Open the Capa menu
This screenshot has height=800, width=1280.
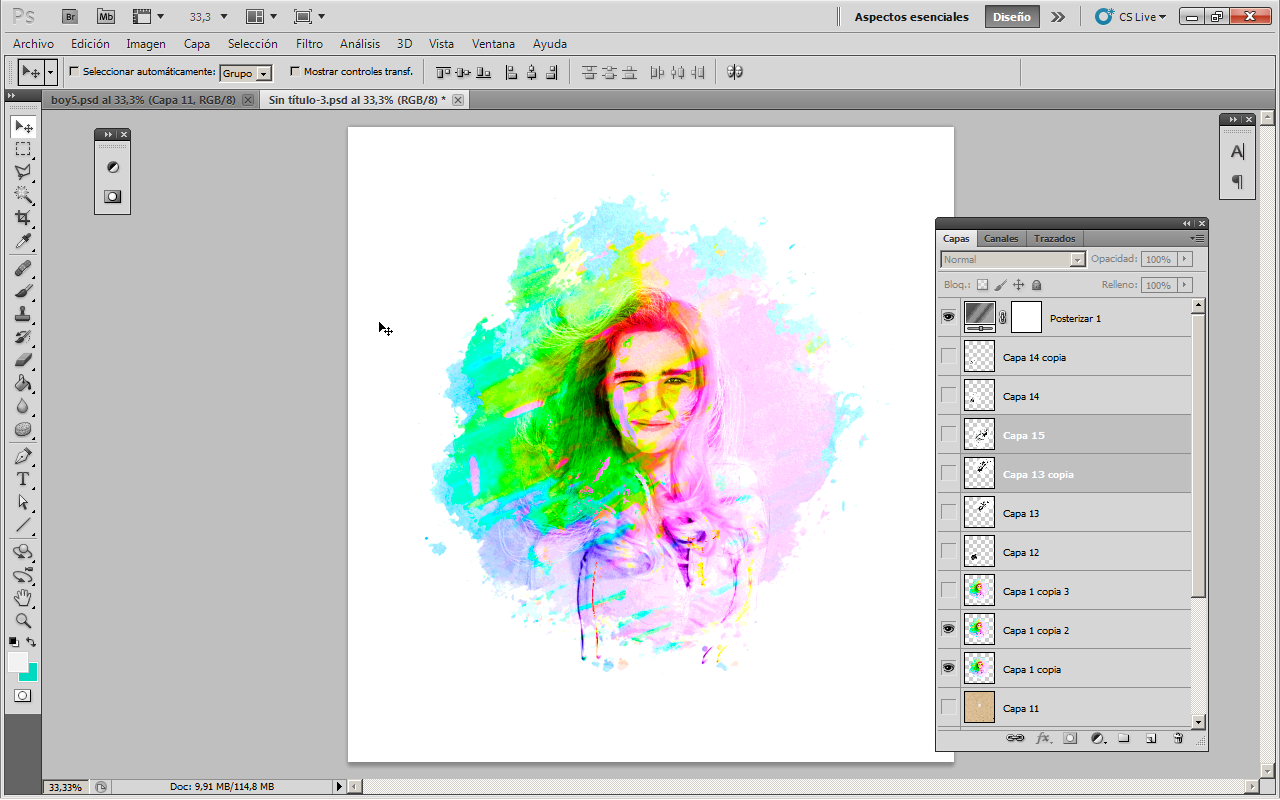(197, 44)
